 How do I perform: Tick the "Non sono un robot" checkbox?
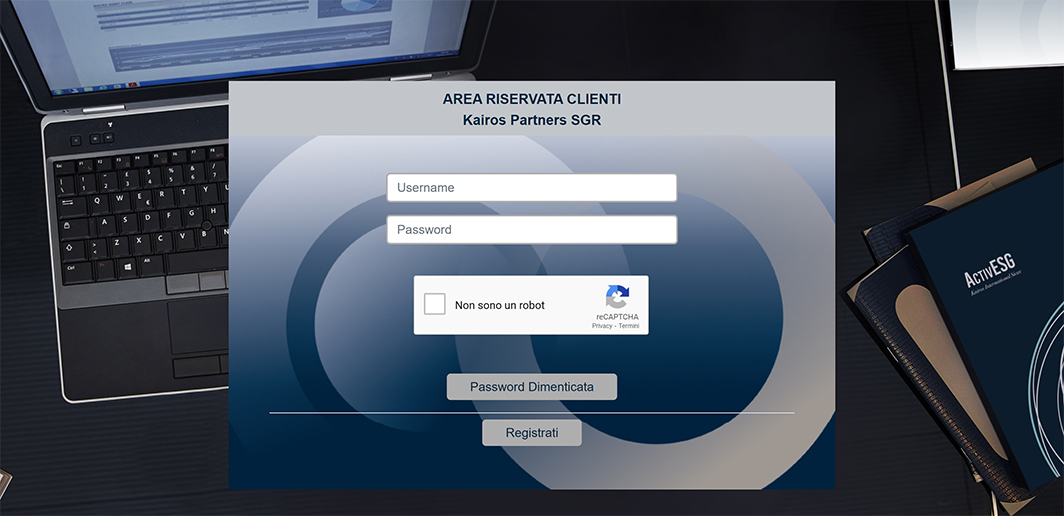(434, 304)
